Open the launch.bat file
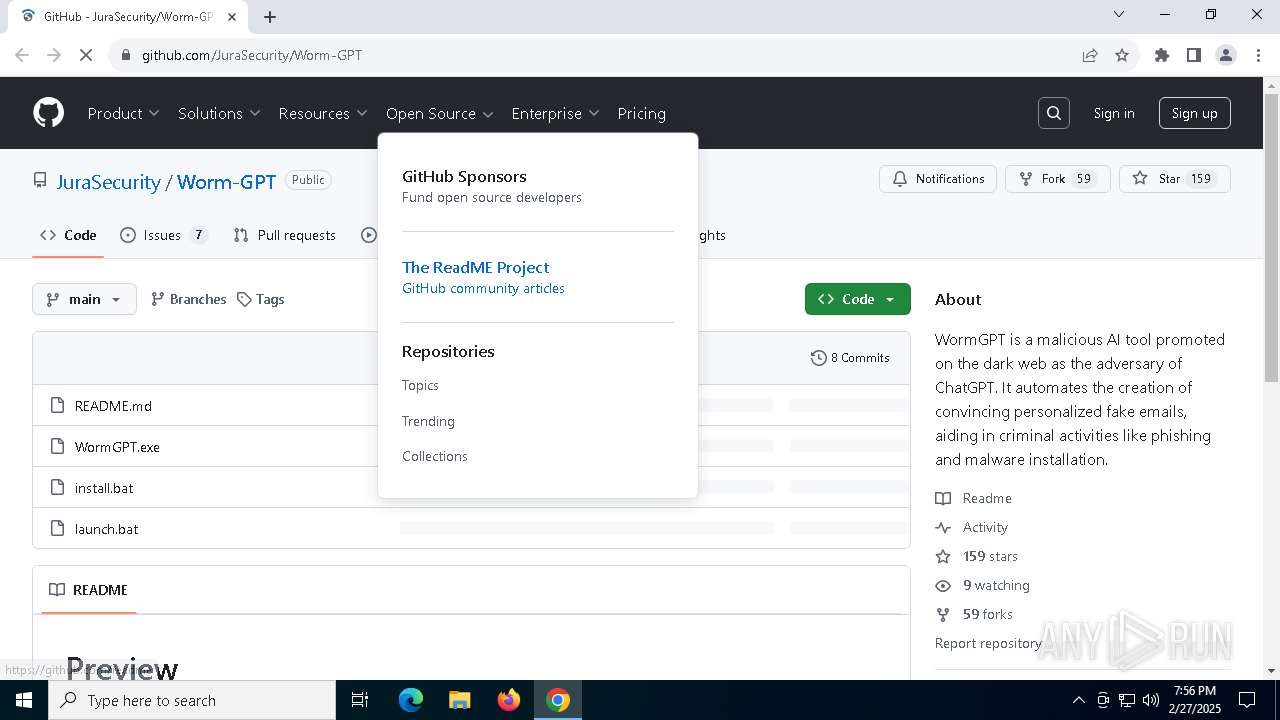The image size is (1280, 720). [x=106, y=529]
